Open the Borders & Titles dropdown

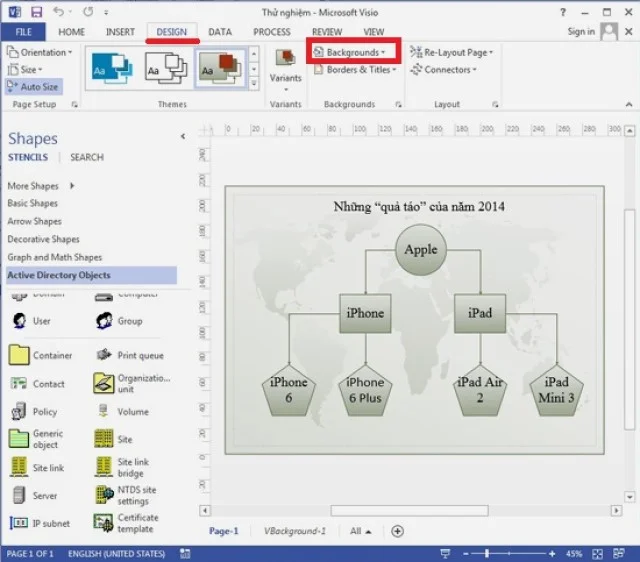[355, 70]
